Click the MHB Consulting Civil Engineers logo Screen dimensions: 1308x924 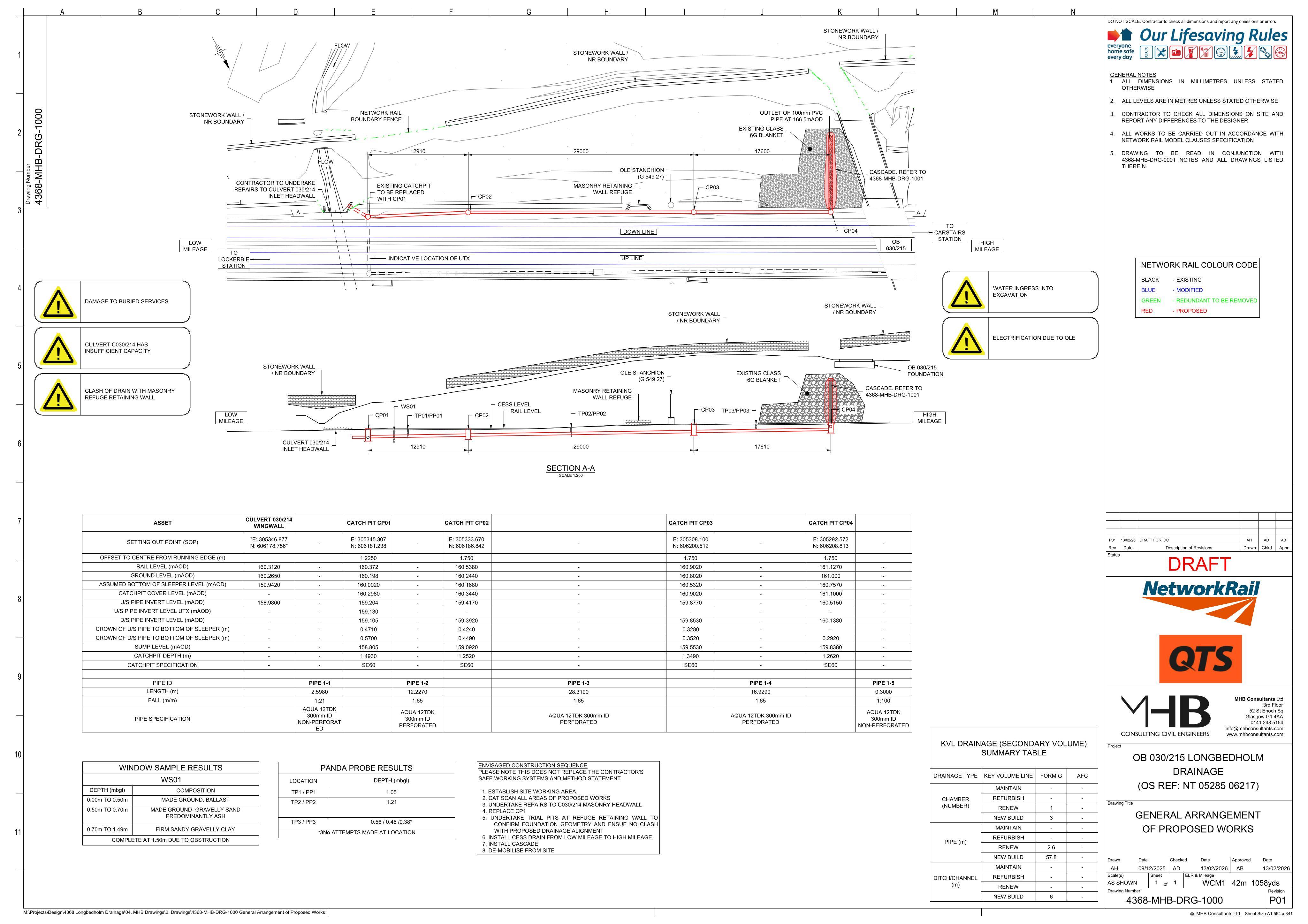[1166, 716]
